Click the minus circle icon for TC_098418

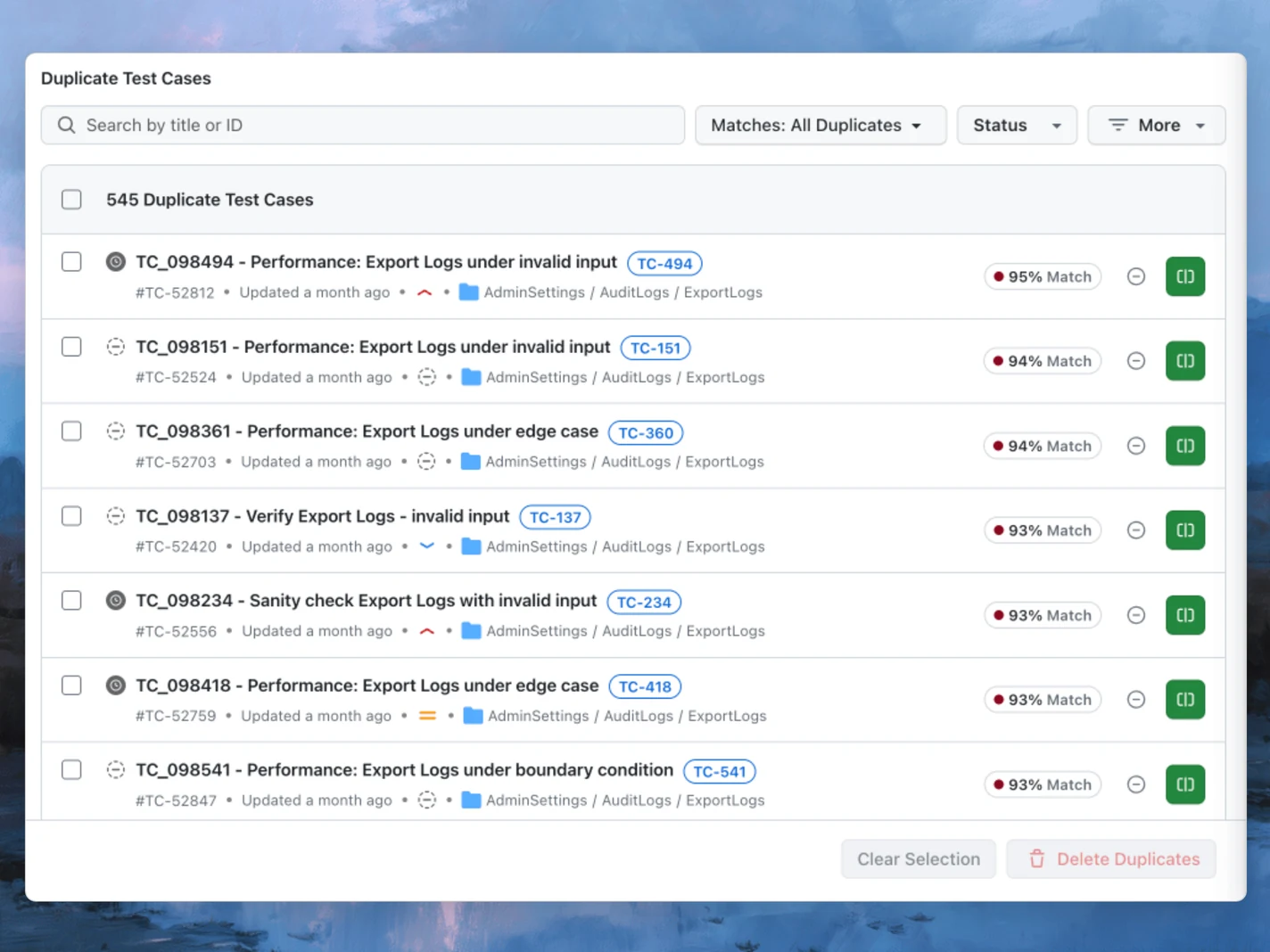click(1136, 700)
